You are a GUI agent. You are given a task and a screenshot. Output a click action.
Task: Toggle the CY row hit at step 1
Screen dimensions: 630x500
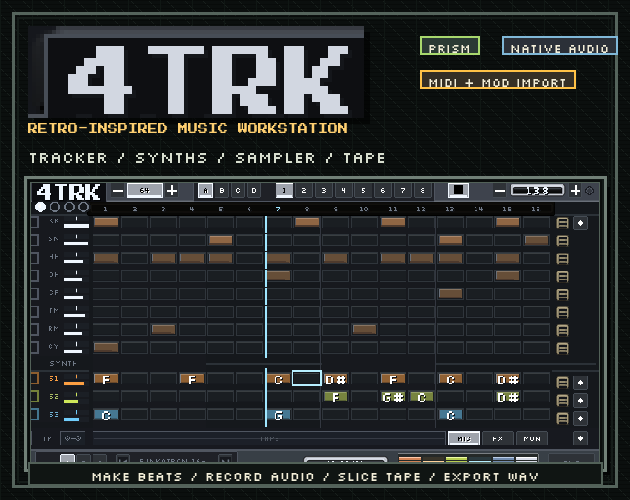[x=106, y=347]
